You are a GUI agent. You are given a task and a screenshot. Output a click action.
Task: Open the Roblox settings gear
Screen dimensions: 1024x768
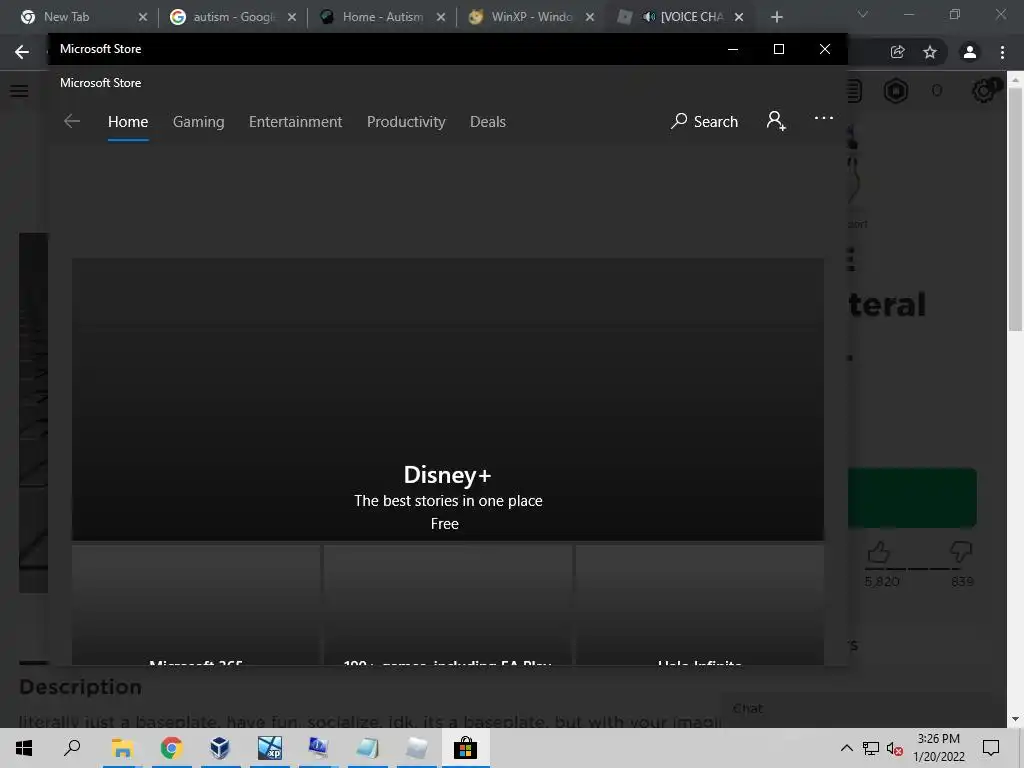984,91
